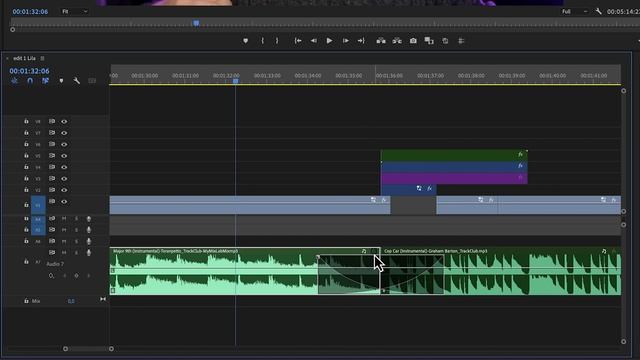640x360 pixels.
Task: Hide track V8 with its eye icon
Action: pos(64,121)
